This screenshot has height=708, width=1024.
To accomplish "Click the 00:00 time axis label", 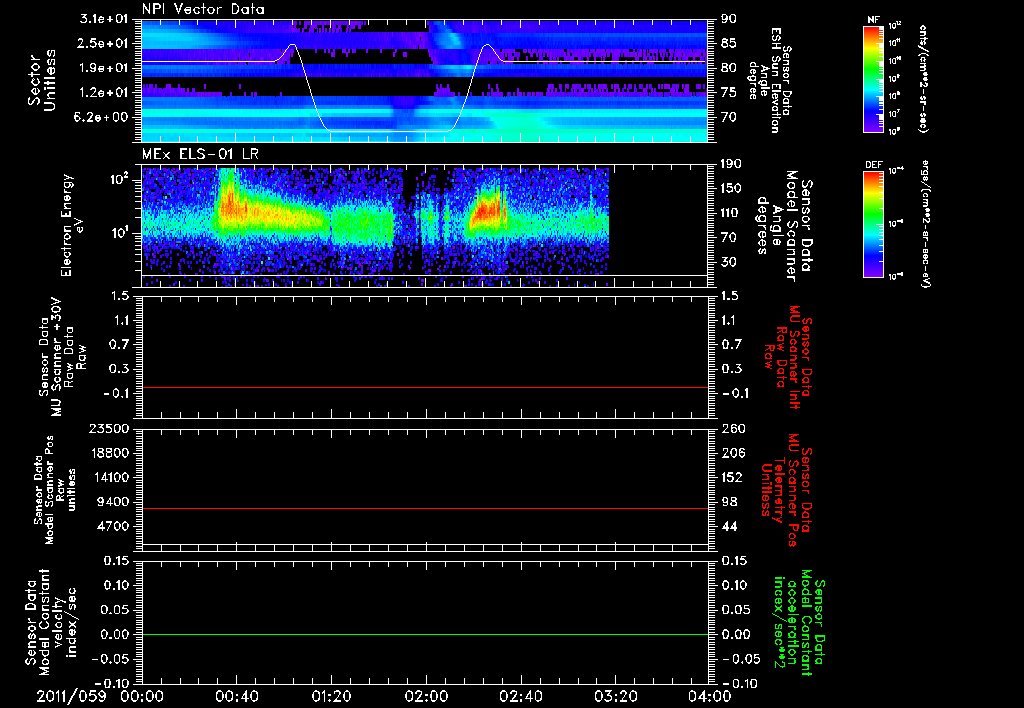I will [142, 696].
